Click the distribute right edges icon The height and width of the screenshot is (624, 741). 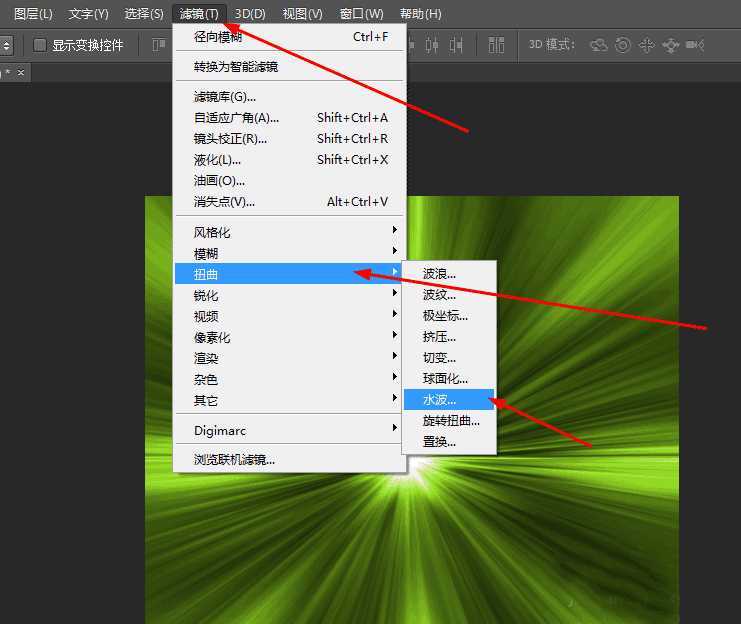tap(456, 45)
